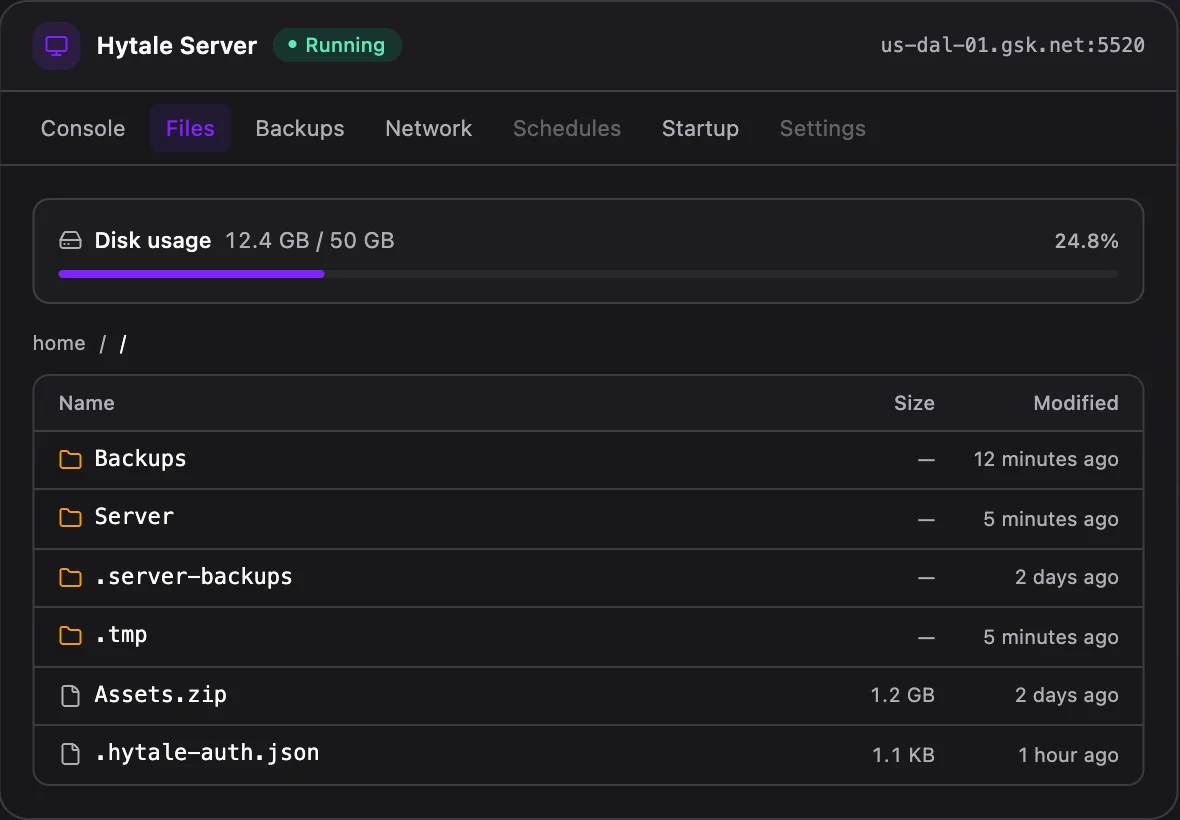This screenshot has width=1180, height=820.
Task: Go to the Network tab
Action: (x=428, y=129)
